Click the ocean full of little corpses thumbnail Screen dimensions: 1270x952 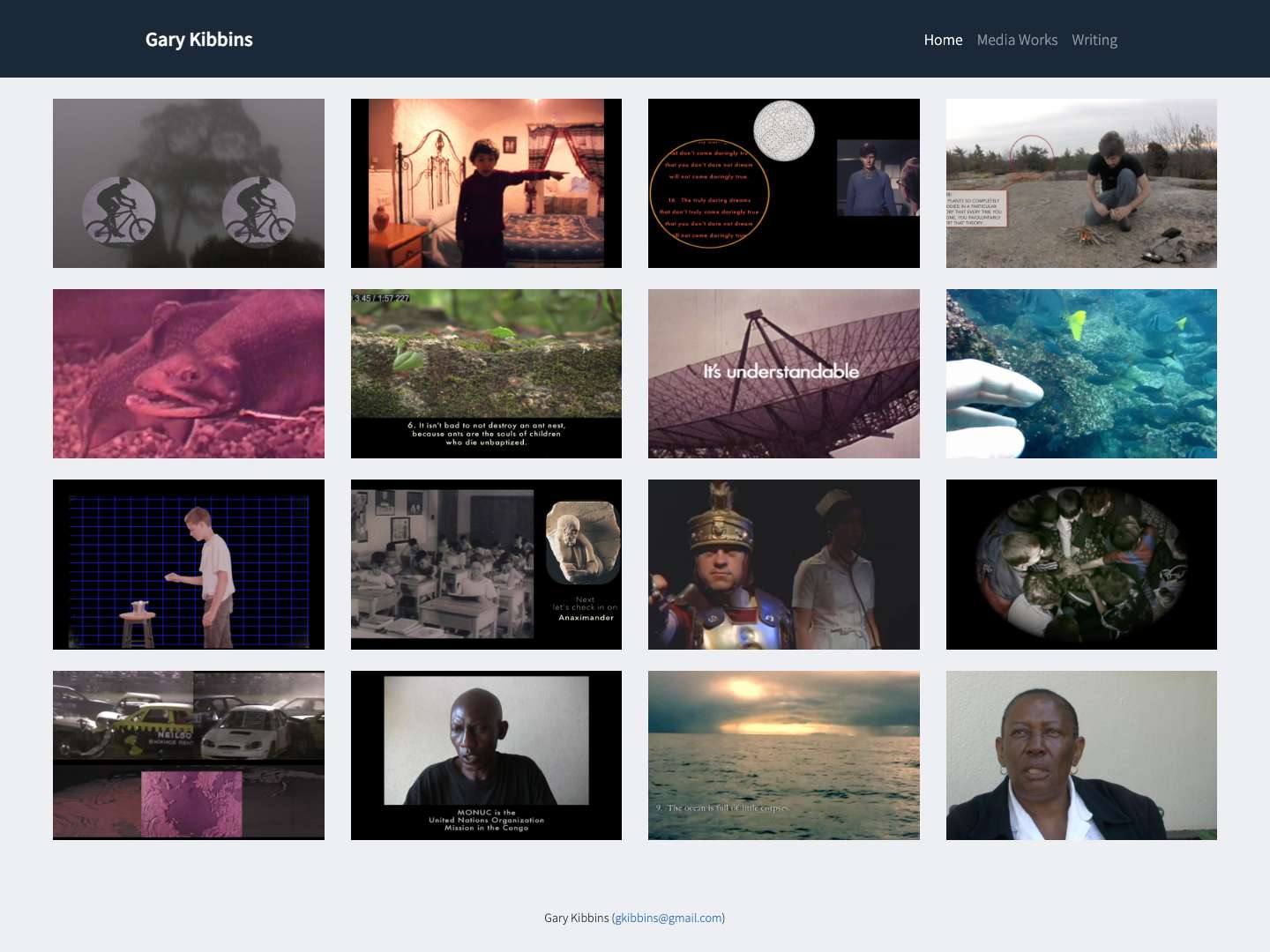[x=783, y=755]
